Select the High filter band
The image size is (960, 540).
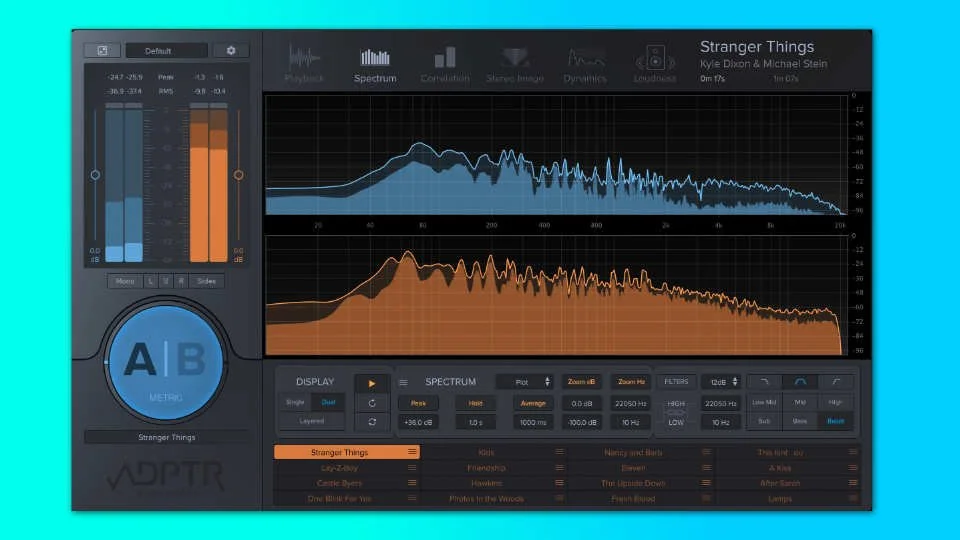click(836, 402)
